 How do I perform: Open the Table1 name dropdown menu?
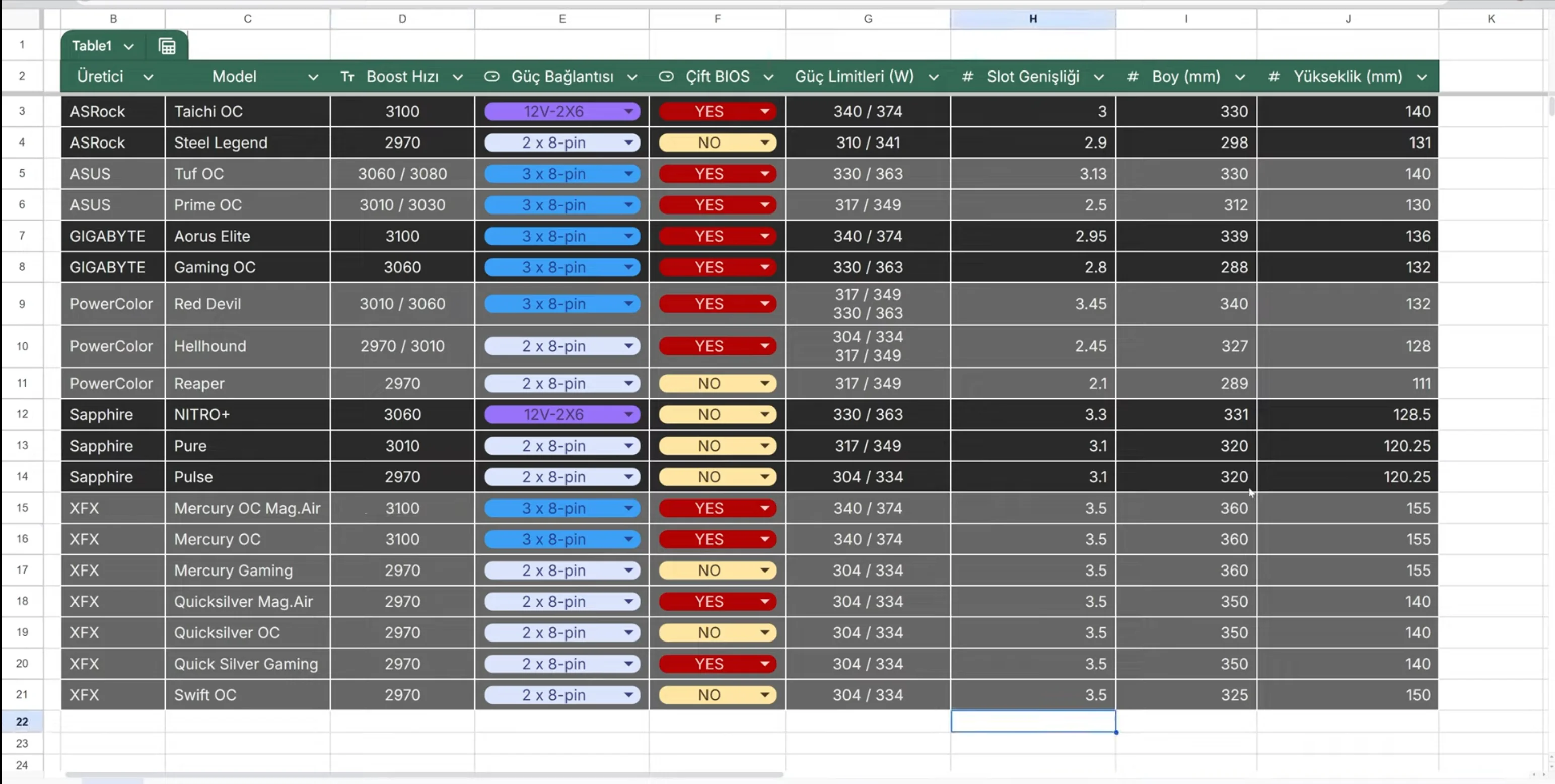(128, 46)
